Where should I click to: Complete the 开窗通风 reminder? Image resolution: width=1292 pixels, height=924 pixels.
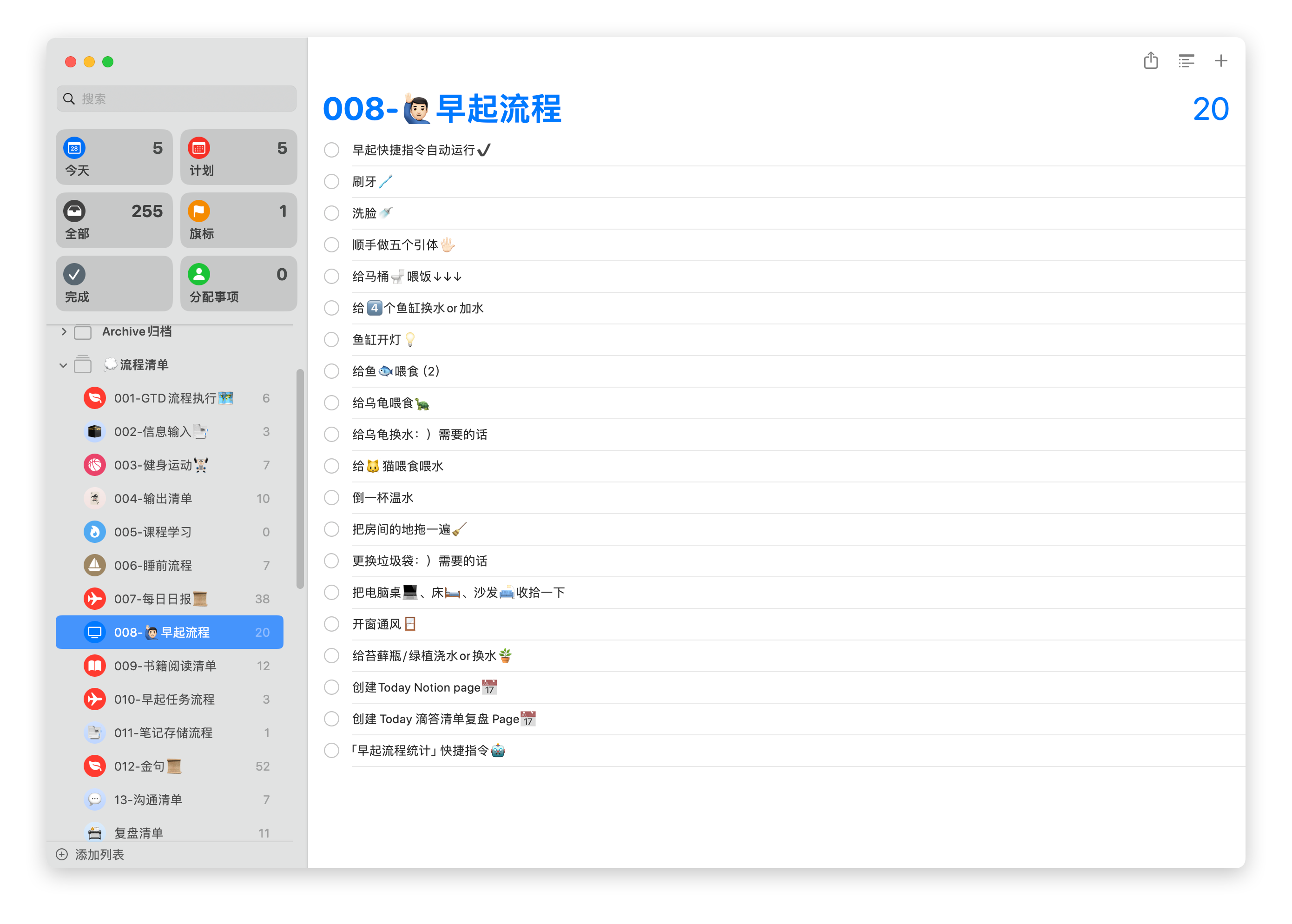point(332,624)
